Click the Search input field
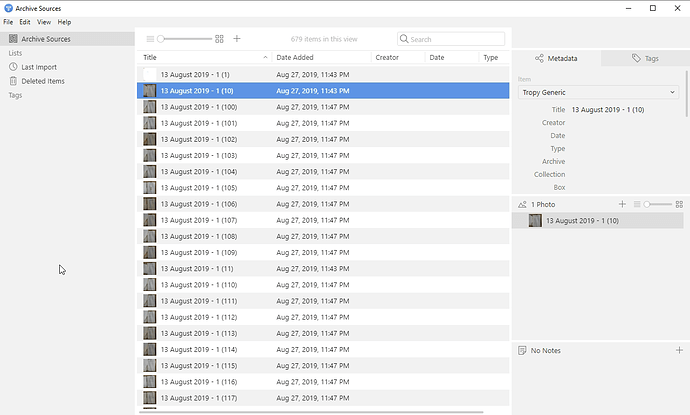This screenshot has width=690, height=415. pos(451,39)
